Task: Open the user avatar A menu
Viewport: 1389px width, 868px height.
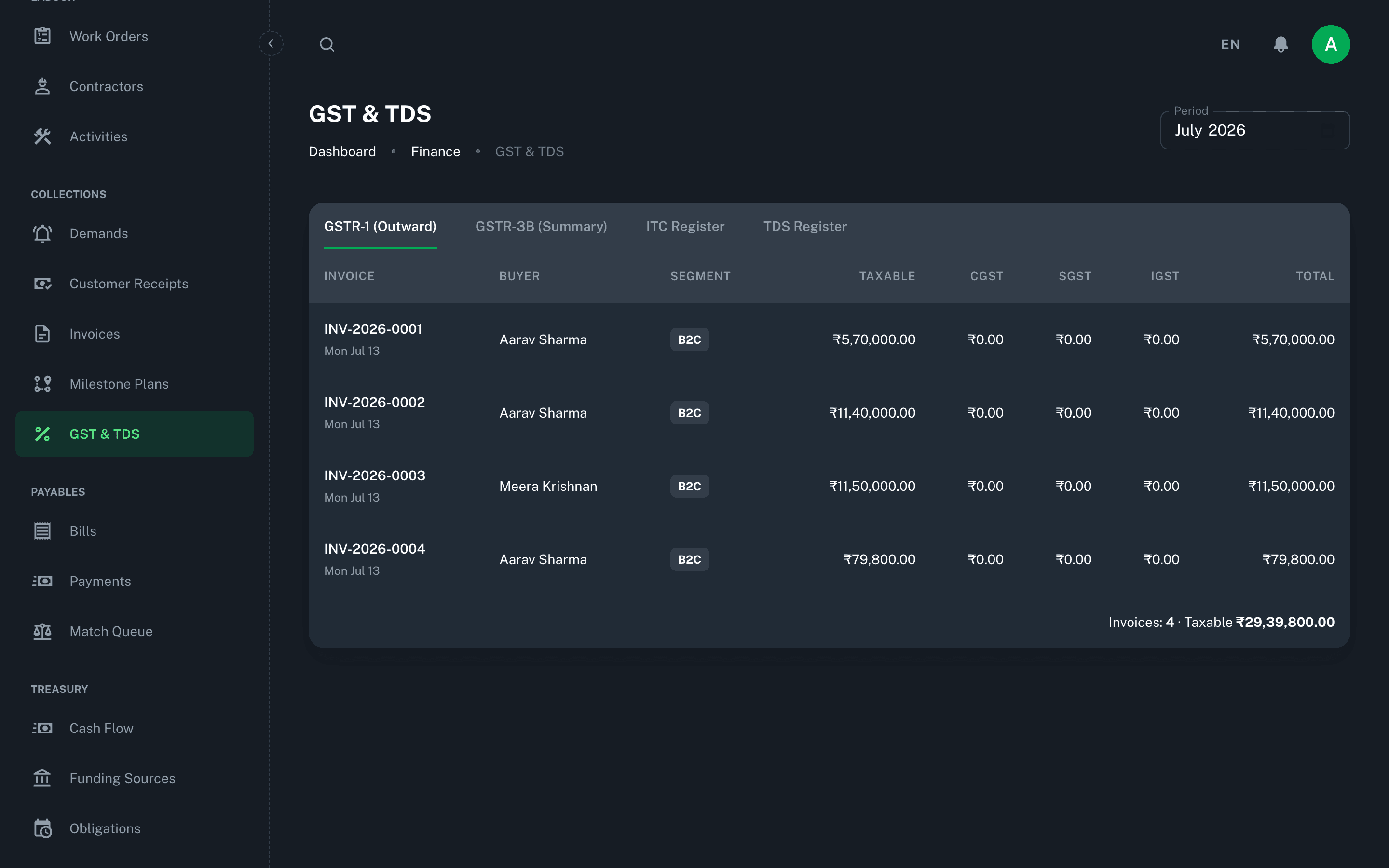Action: point(1331,44)
